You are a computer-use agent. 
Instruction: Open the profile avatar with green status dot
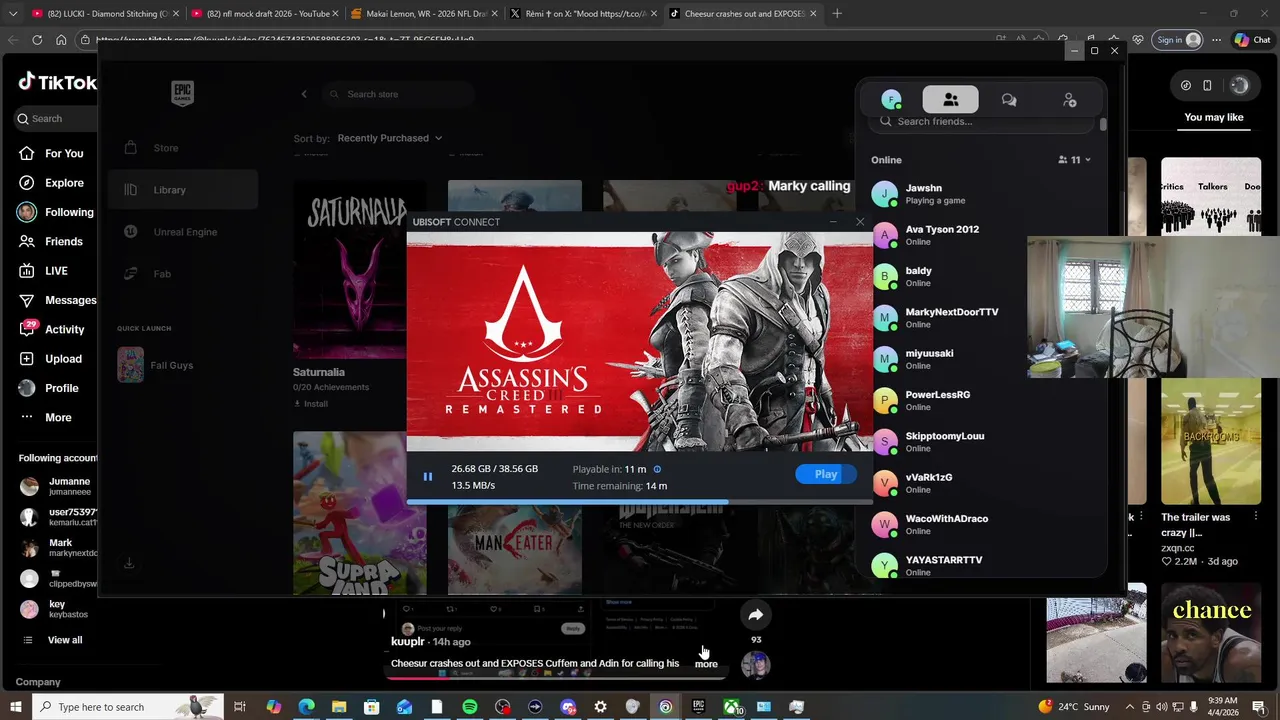[x=891, y=100]
